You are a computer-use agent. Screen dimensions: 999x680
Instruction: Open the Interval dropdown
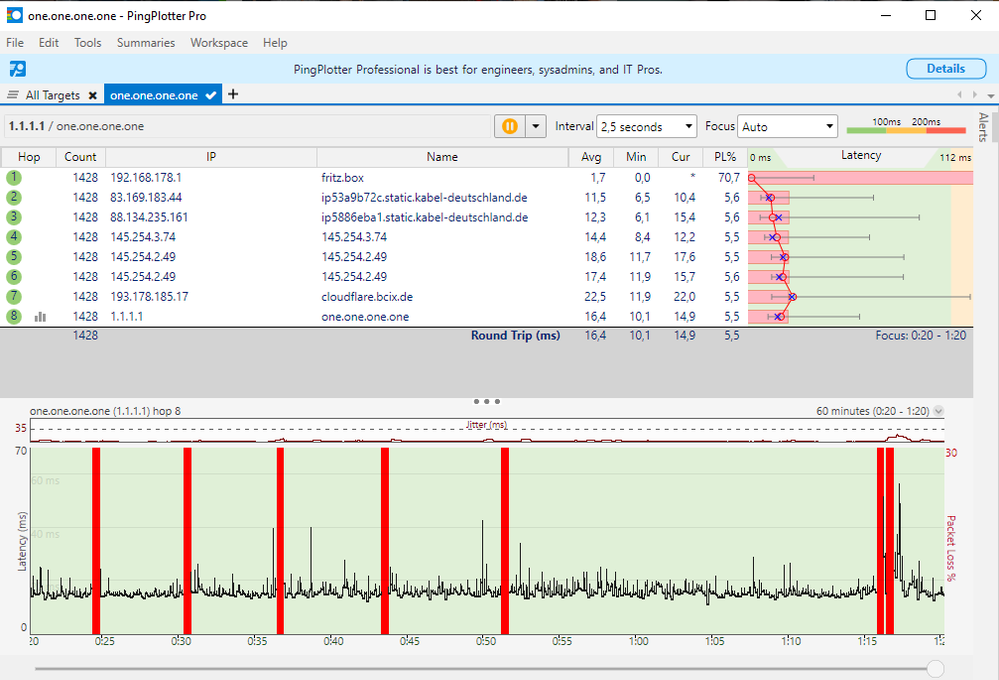(647, 127)
